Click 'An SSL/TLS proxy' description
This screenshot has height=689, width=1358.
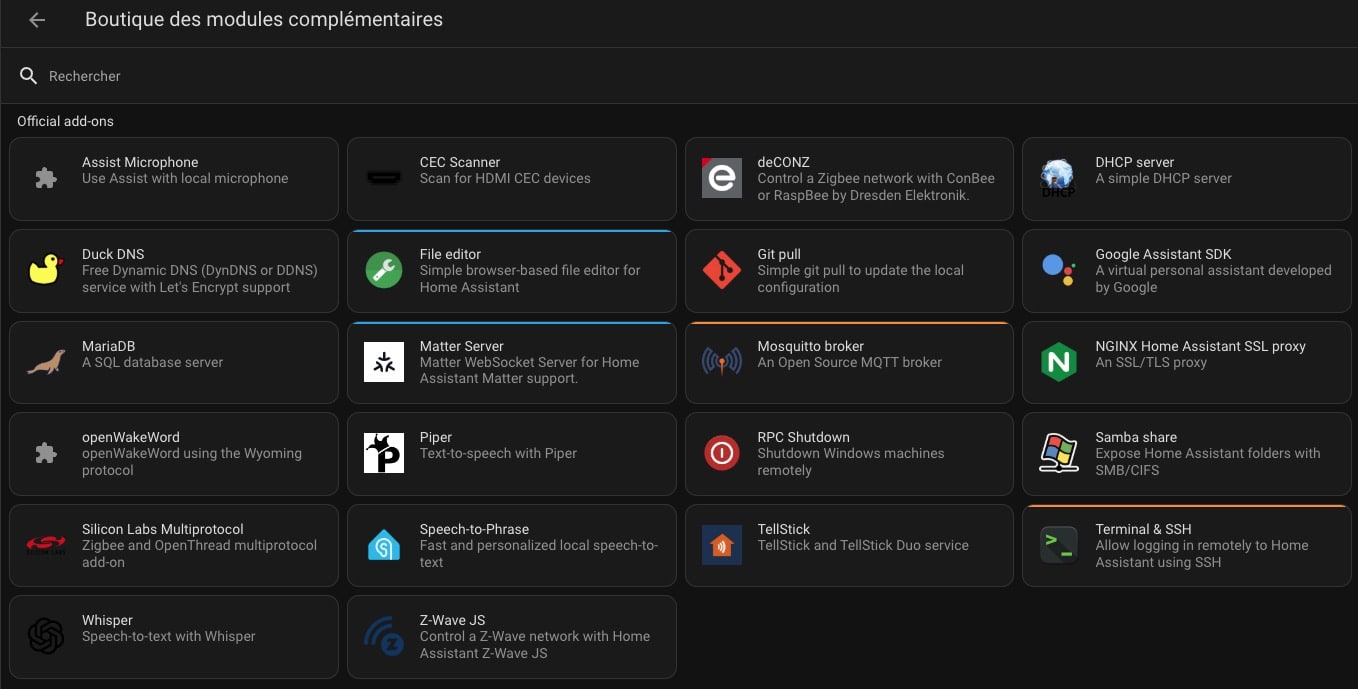[x=1151, y=362]
